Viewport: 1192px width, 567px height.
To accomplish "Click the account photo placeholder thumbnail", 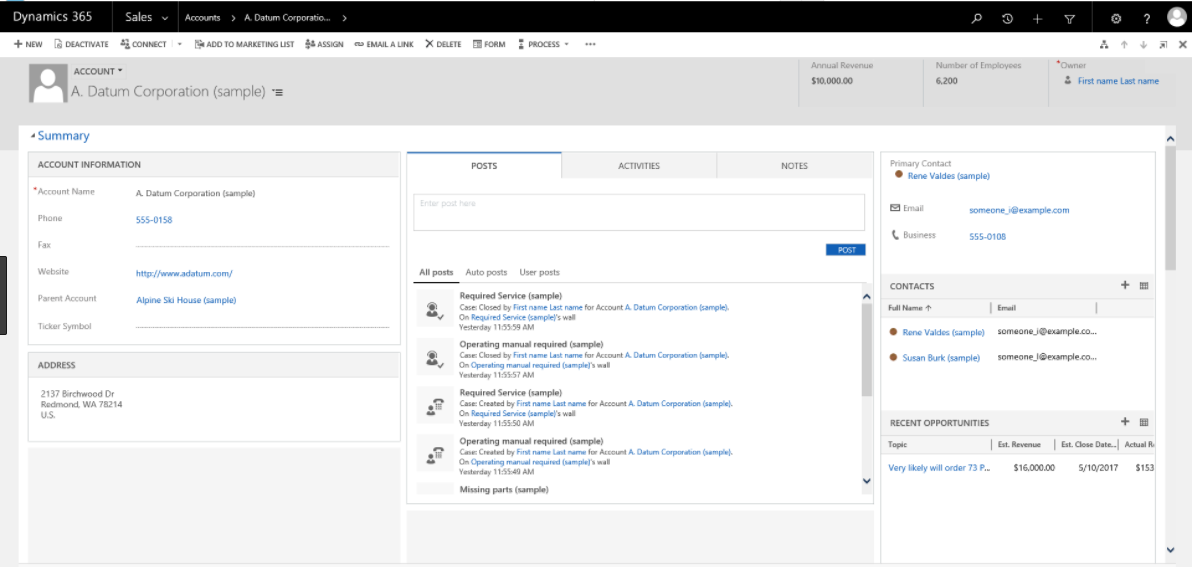I will (48, 84).
